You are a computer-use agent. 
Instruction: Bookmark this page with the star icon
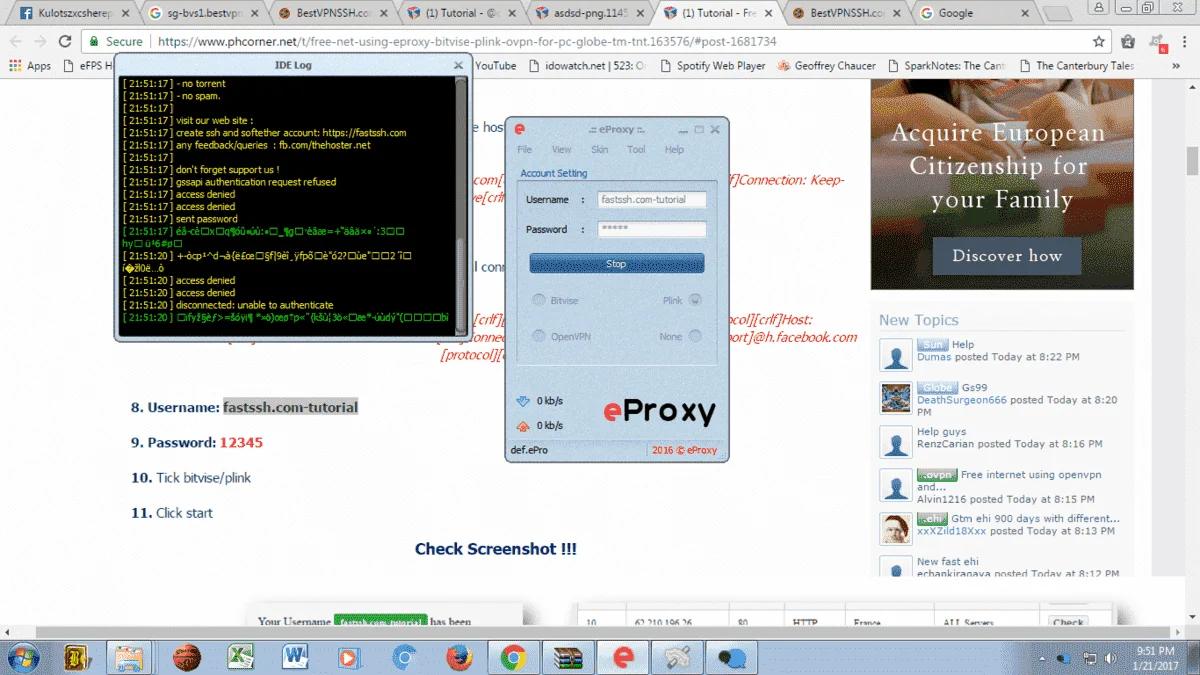1099,42
